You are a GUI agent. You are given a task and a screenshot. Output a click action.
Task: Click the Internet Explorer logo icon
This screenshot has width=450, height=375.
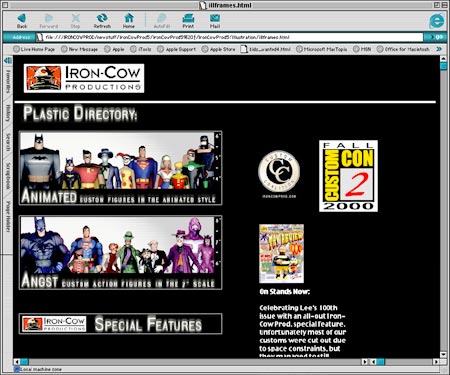(x=437, y=21)
